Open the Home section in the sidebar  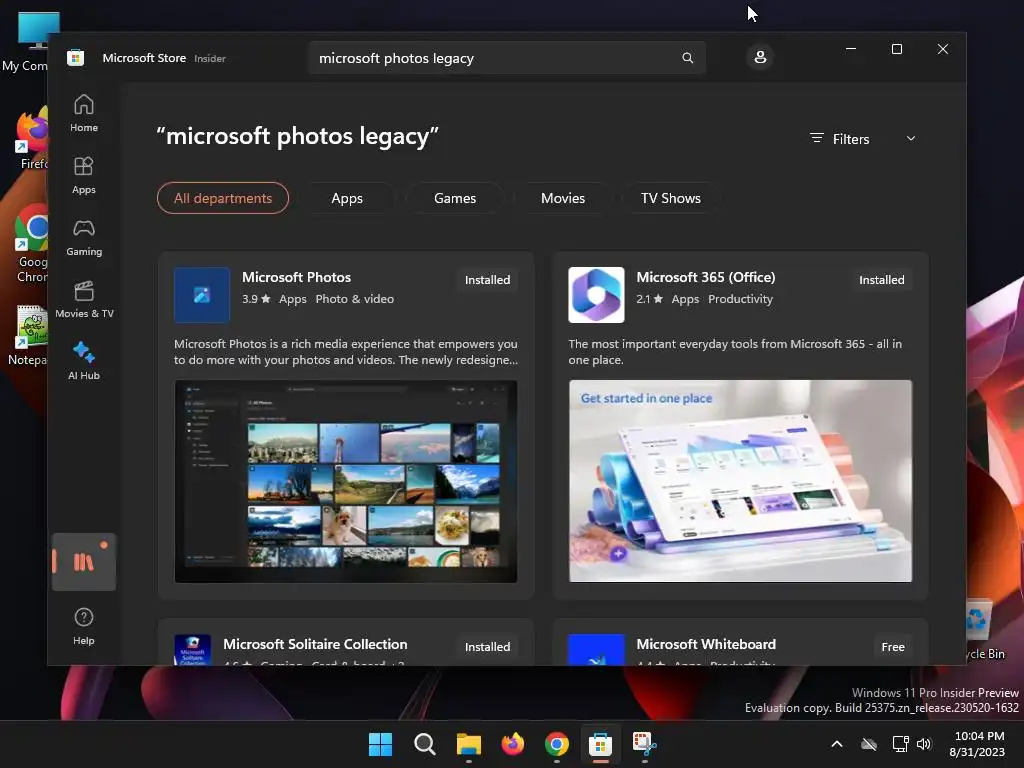point(84,114)
